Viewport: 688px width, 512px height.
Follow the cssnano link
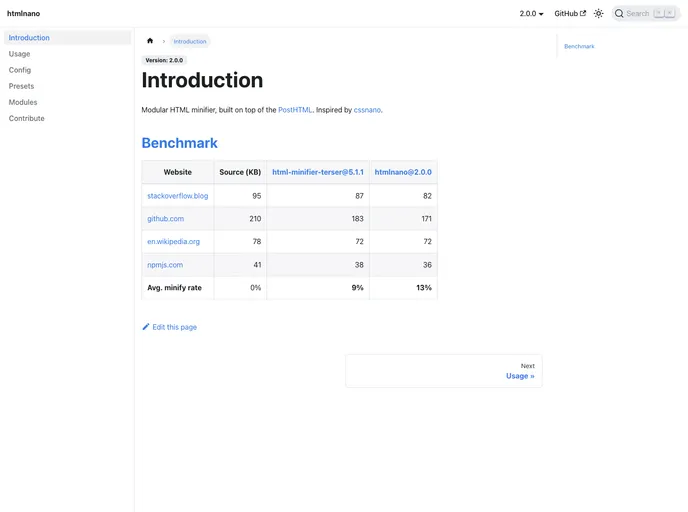tap(367, 110)
